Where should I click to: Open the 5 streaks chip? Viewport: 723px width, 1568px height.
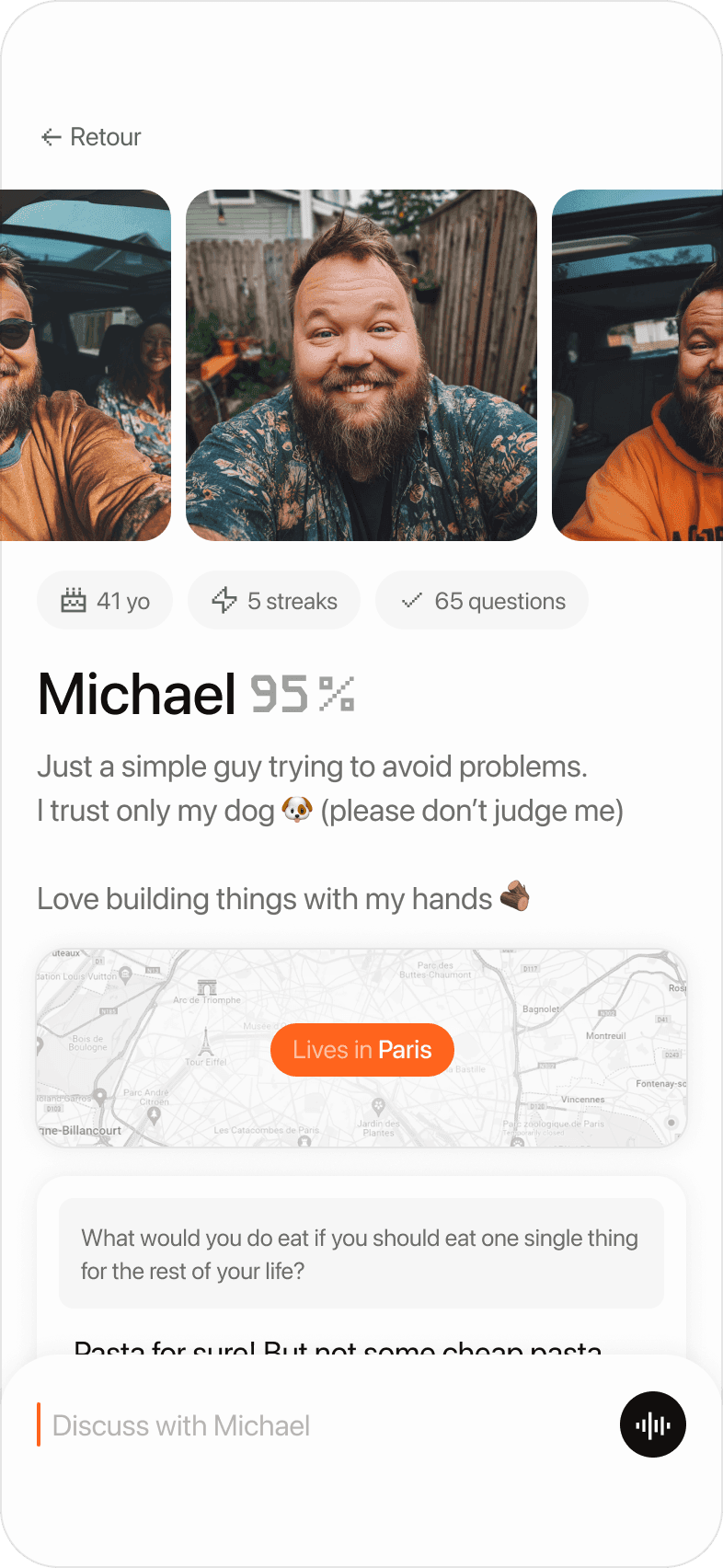274,600
